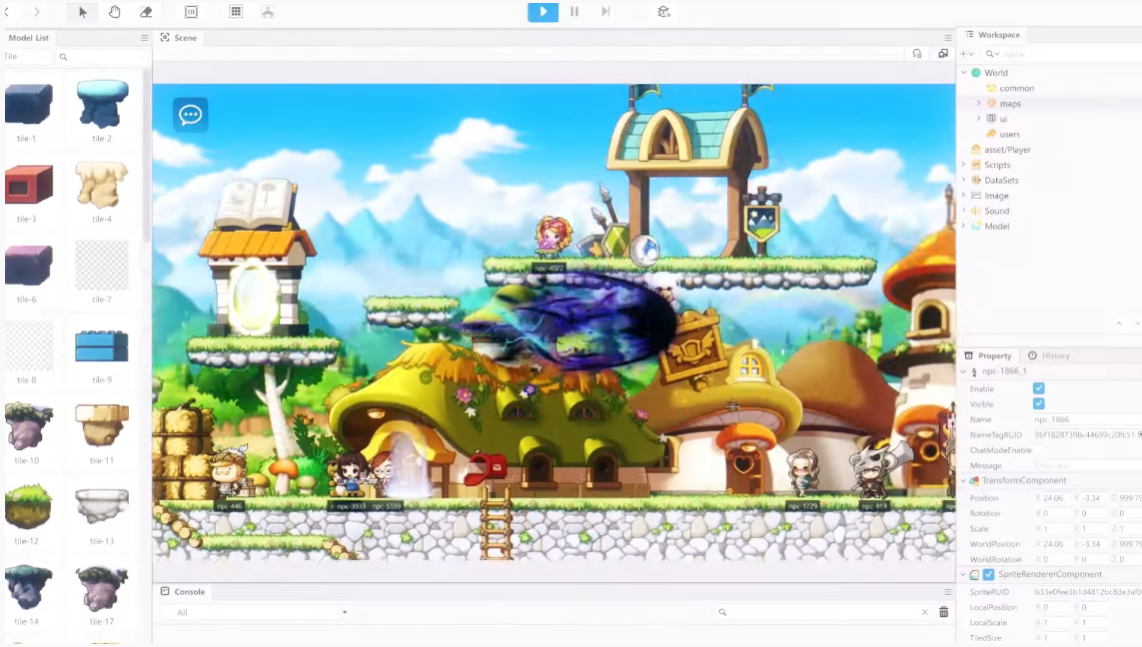Step to next frame
The image size is (1142, 647).
click(x=605, y=12)
